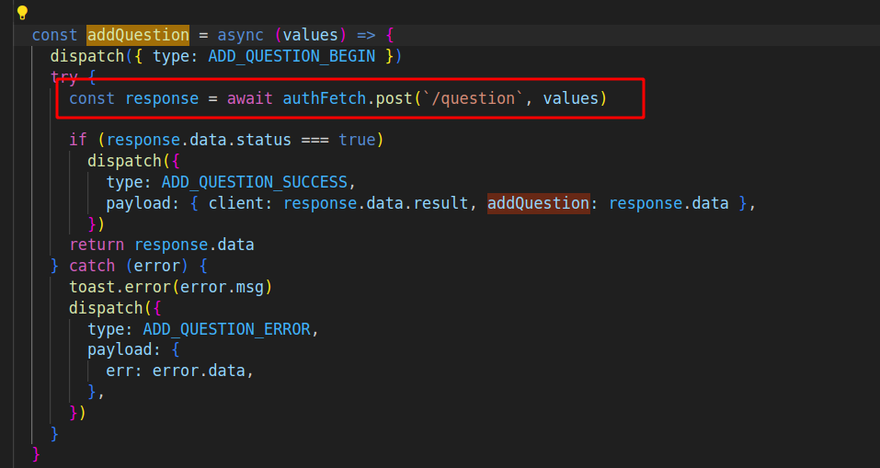Viewport: 880px width, 468px height.
Task: Click the highlighted addQuestion function name declaration
Action: [x=123, y=35]
